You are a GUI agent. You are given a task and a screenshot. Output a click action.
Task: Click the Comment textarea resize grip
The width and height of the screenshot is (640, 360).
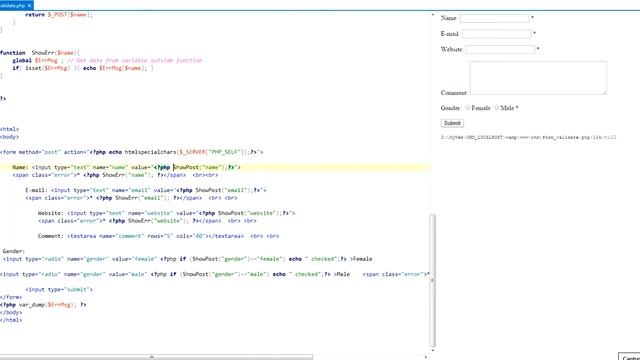(605, 93)
